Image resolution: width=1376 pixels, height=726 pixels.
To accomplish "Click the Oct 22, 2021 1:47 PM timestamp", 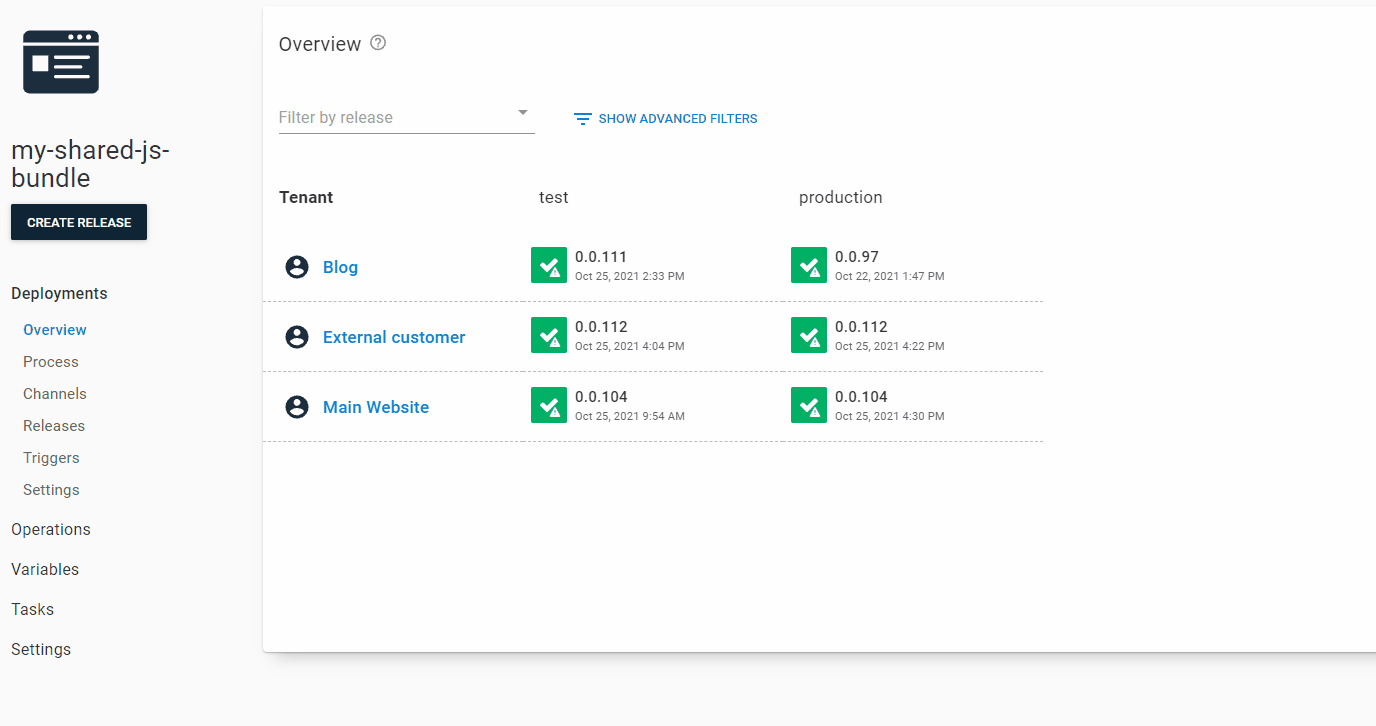I will 890,276.
